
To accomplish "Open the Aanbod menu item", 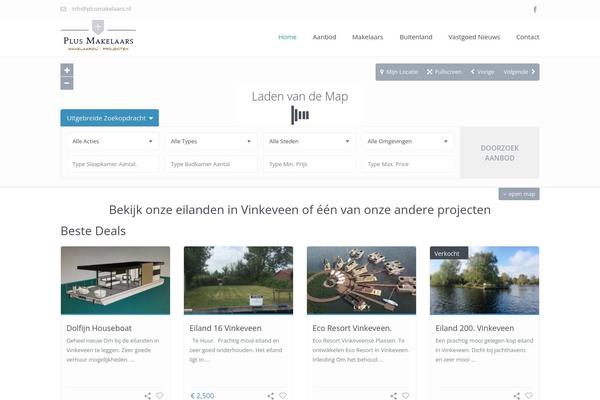I will [x=324, y=37].
